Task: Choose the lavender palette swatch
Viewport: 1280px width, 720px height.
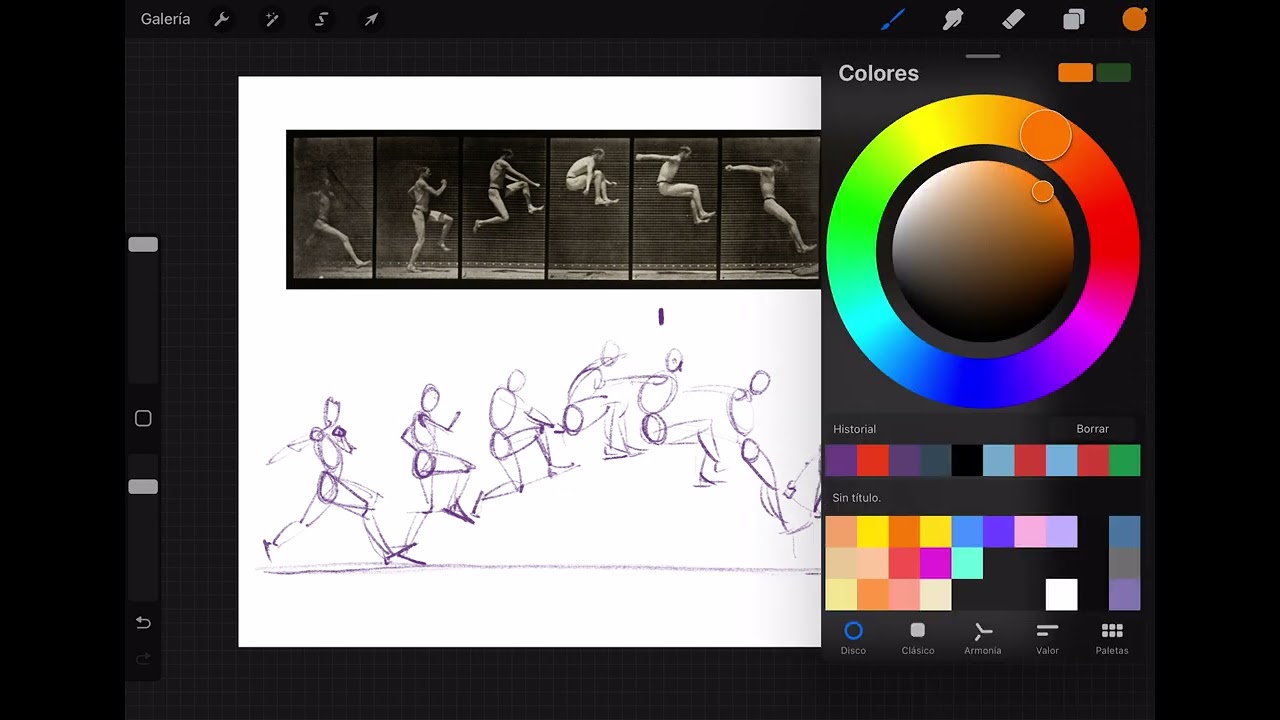Action: 1061,532
